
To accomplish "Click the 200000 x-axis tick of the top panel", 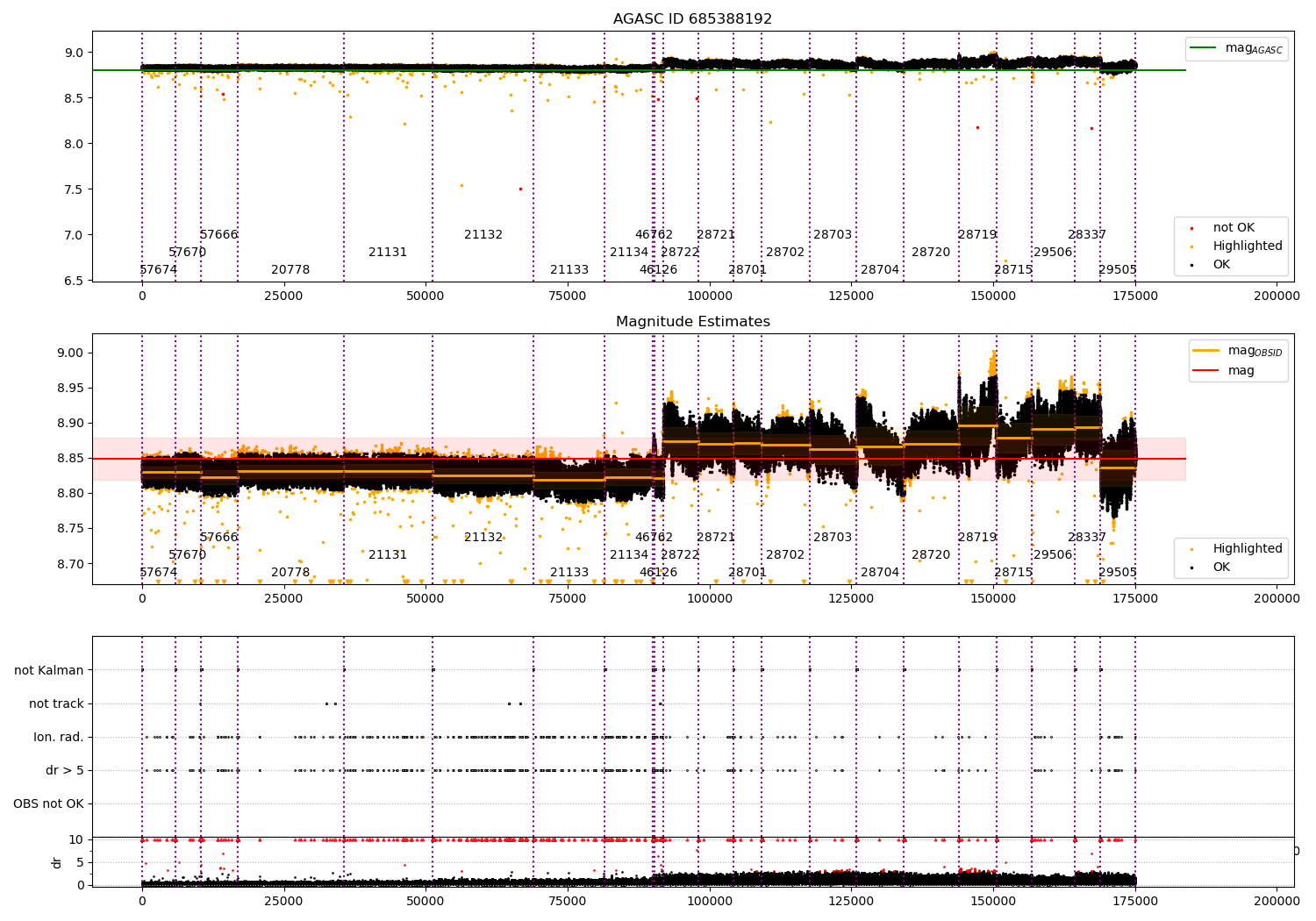I will (x=1277, y=296).
